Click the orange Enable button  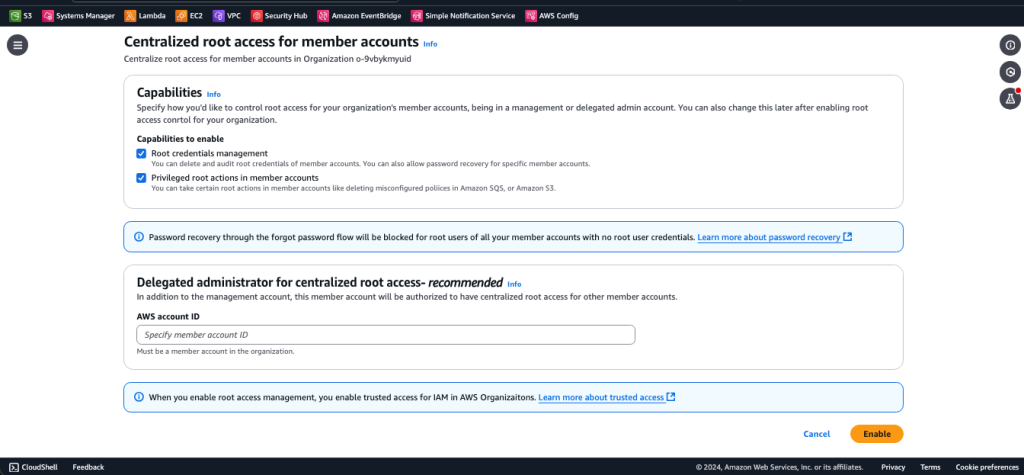click(x=876, y=434)
